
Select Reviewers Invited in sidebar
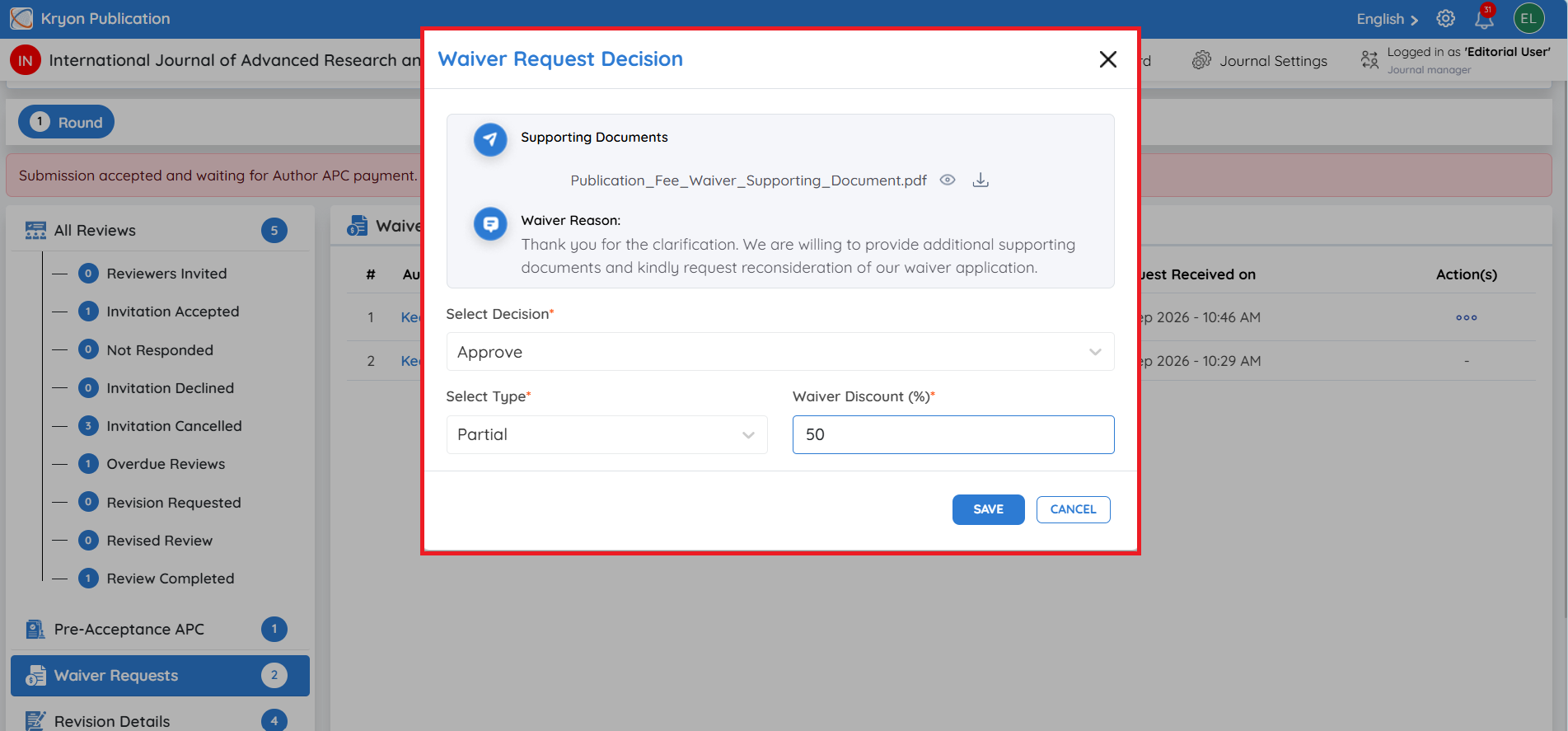pos(166,274)
